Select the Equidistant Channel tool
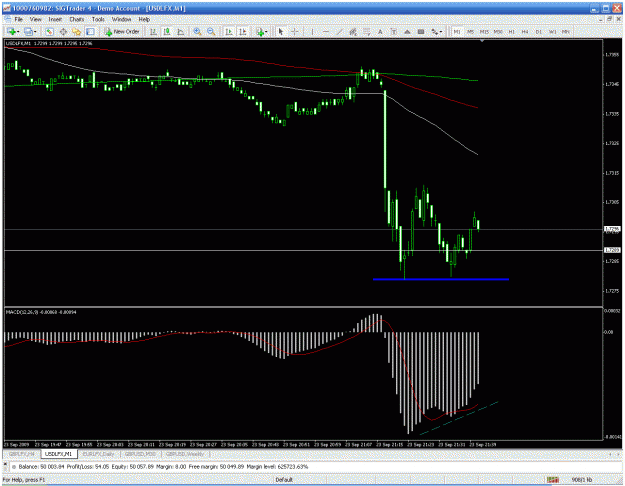Screen dimensions: 625x486 click(x=353, y=31)
